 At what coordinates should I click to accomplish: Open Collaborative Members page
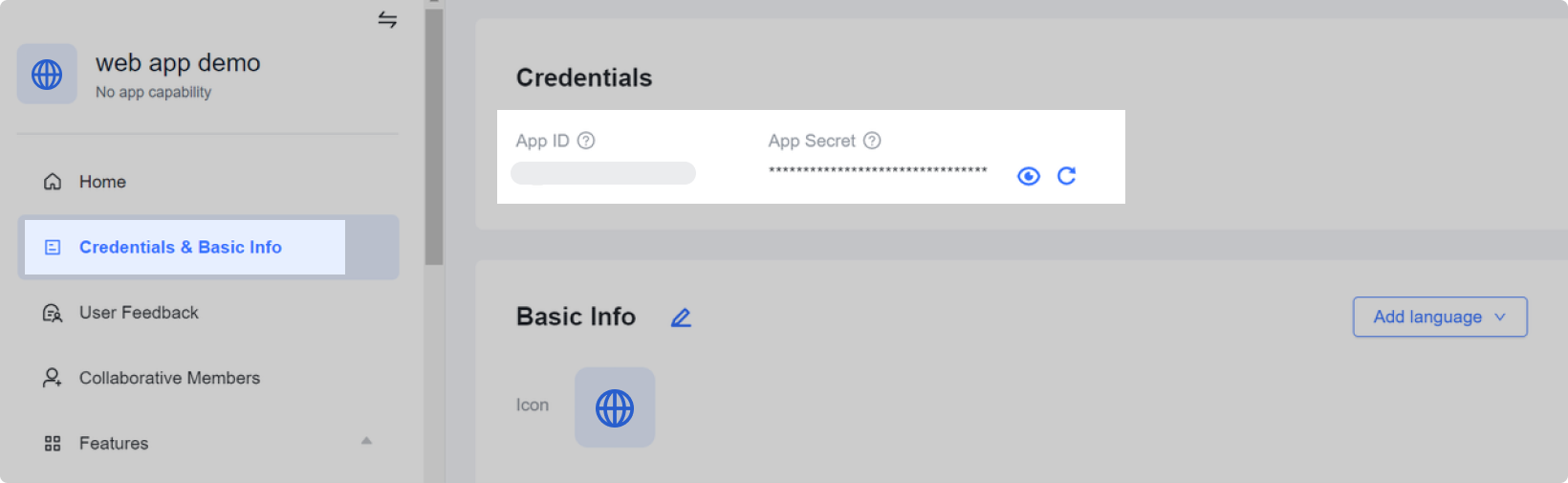169,378
